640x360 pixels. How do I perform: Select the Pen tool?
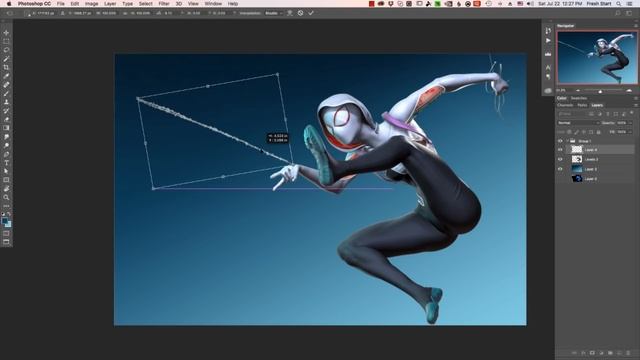pyautogui.click(x=6, y=154)
